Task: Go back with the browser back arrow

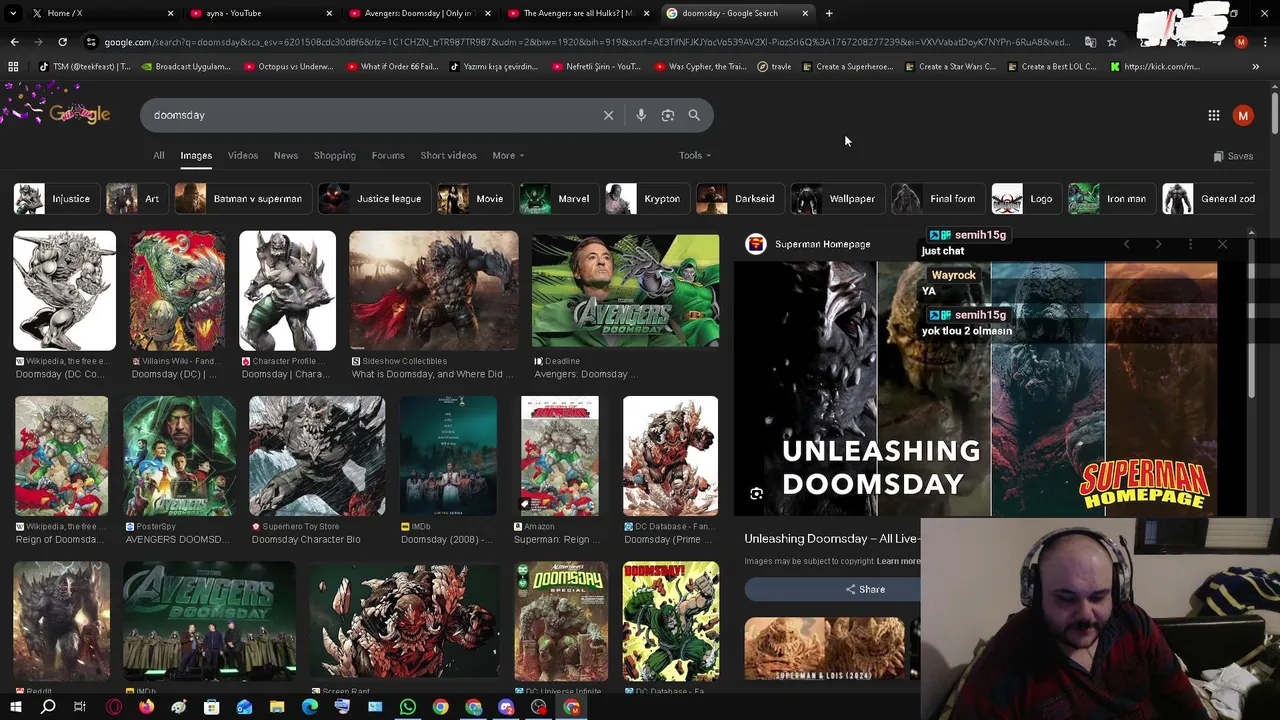Action: [x=14, y=42]
